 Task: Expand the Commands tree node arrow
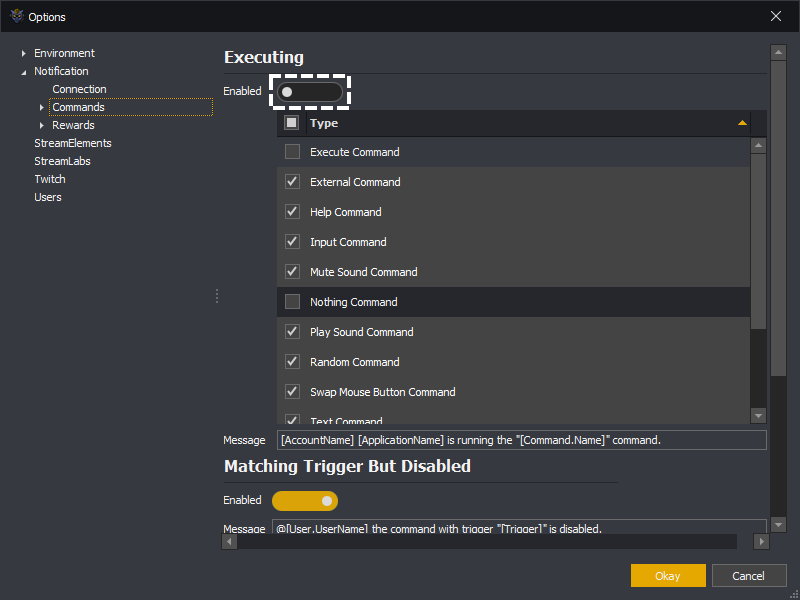(x=42, y=107)
